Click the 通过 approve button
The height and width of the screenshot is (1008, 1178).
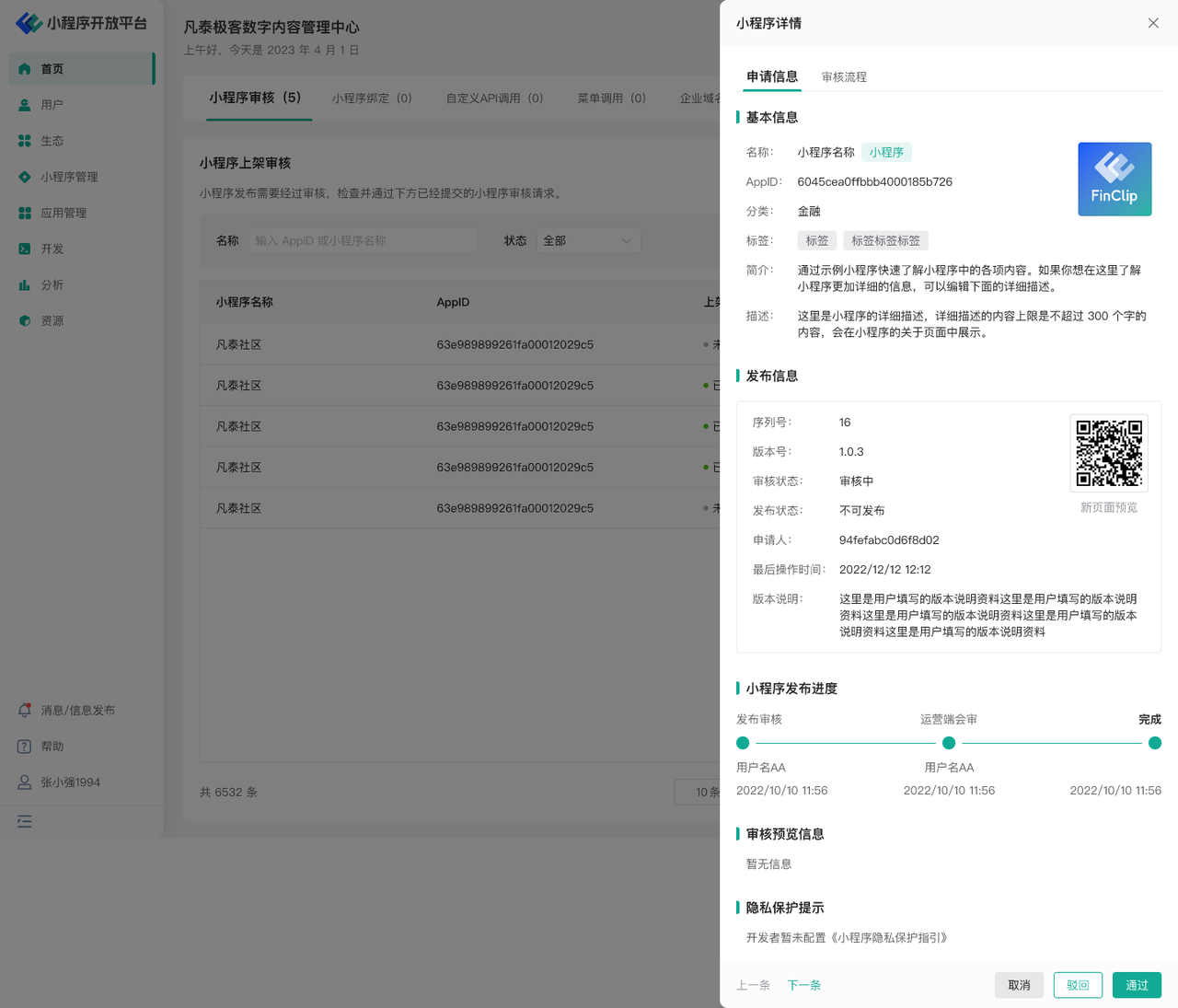pyautogui.click(x=1137, y=985)
